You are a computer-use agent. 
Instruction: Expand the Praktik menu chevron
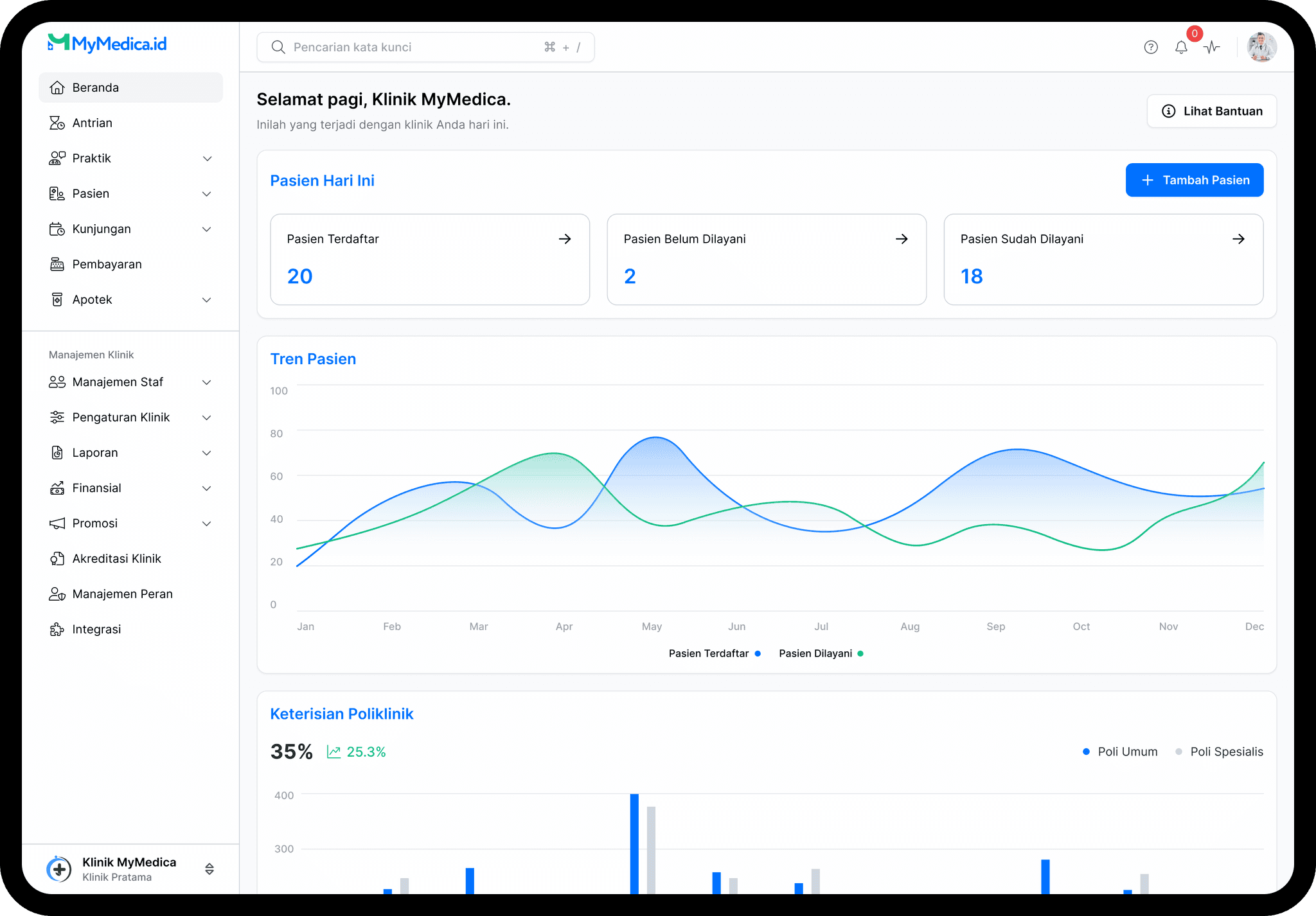coord(207,158)
